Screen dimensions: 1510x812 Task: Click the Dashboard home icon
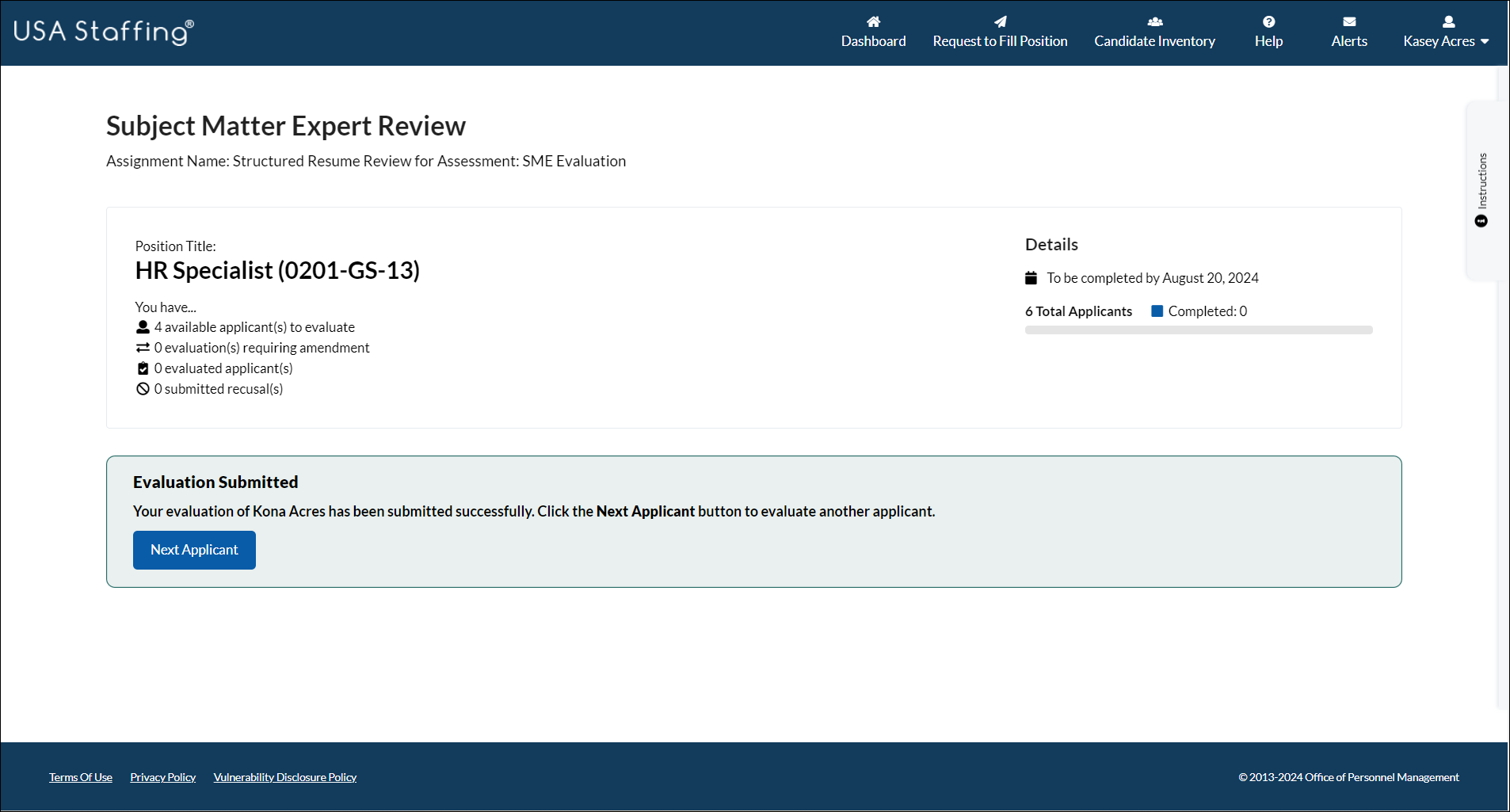pos(872,21)
